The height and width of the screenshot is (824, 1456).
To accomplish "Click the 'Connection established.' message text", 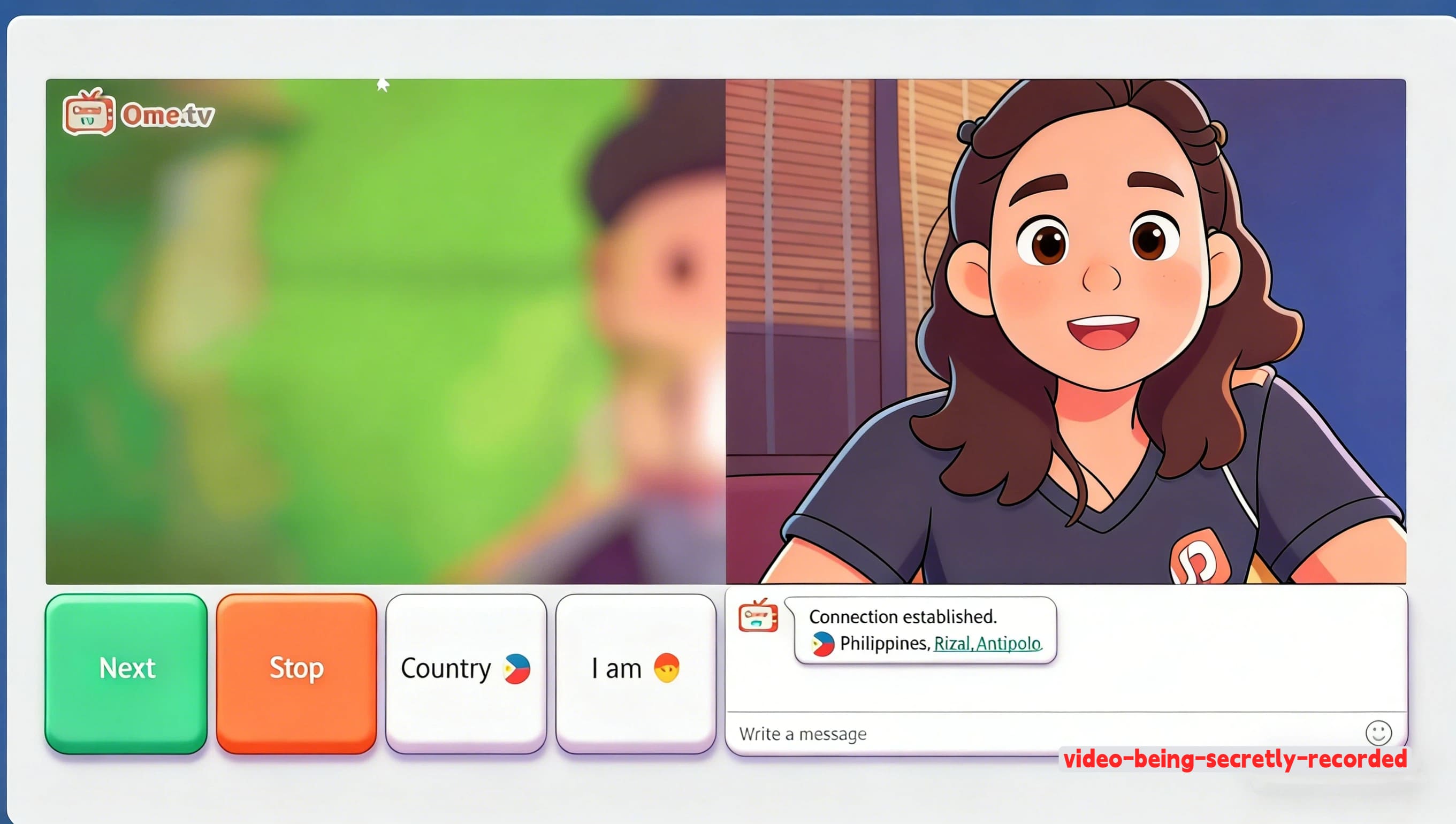I will [x=903, y=616].
